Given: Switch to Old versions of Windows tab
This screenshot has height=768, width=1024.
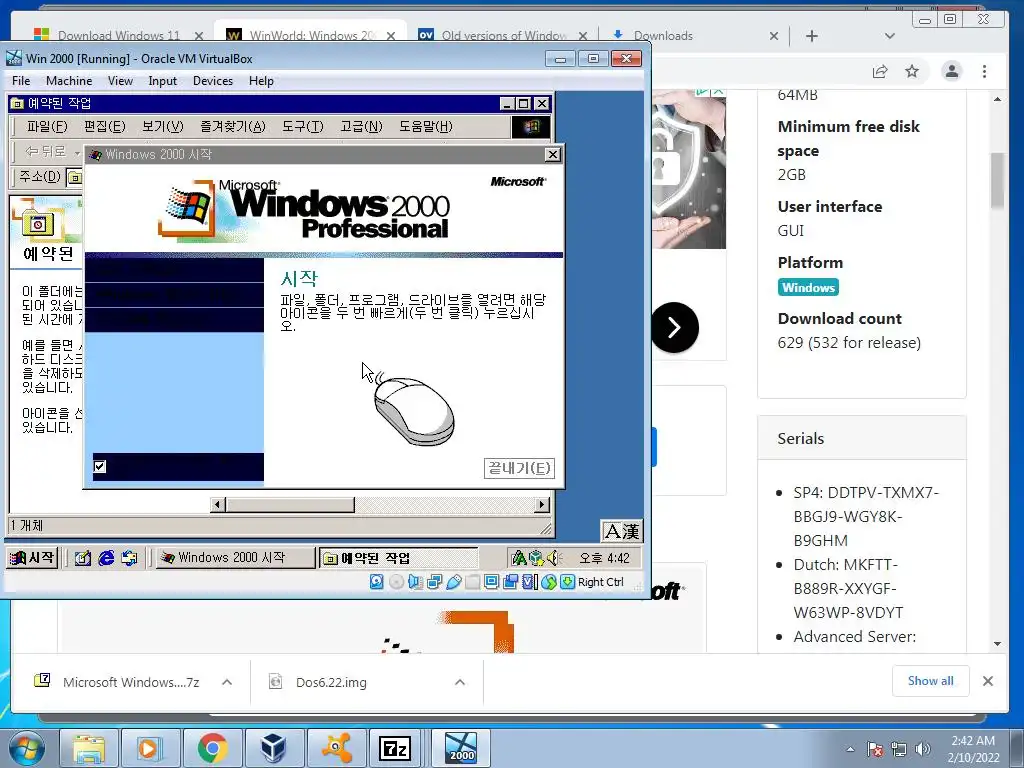Looking at the screenshot, I should (x=503, y=35).
